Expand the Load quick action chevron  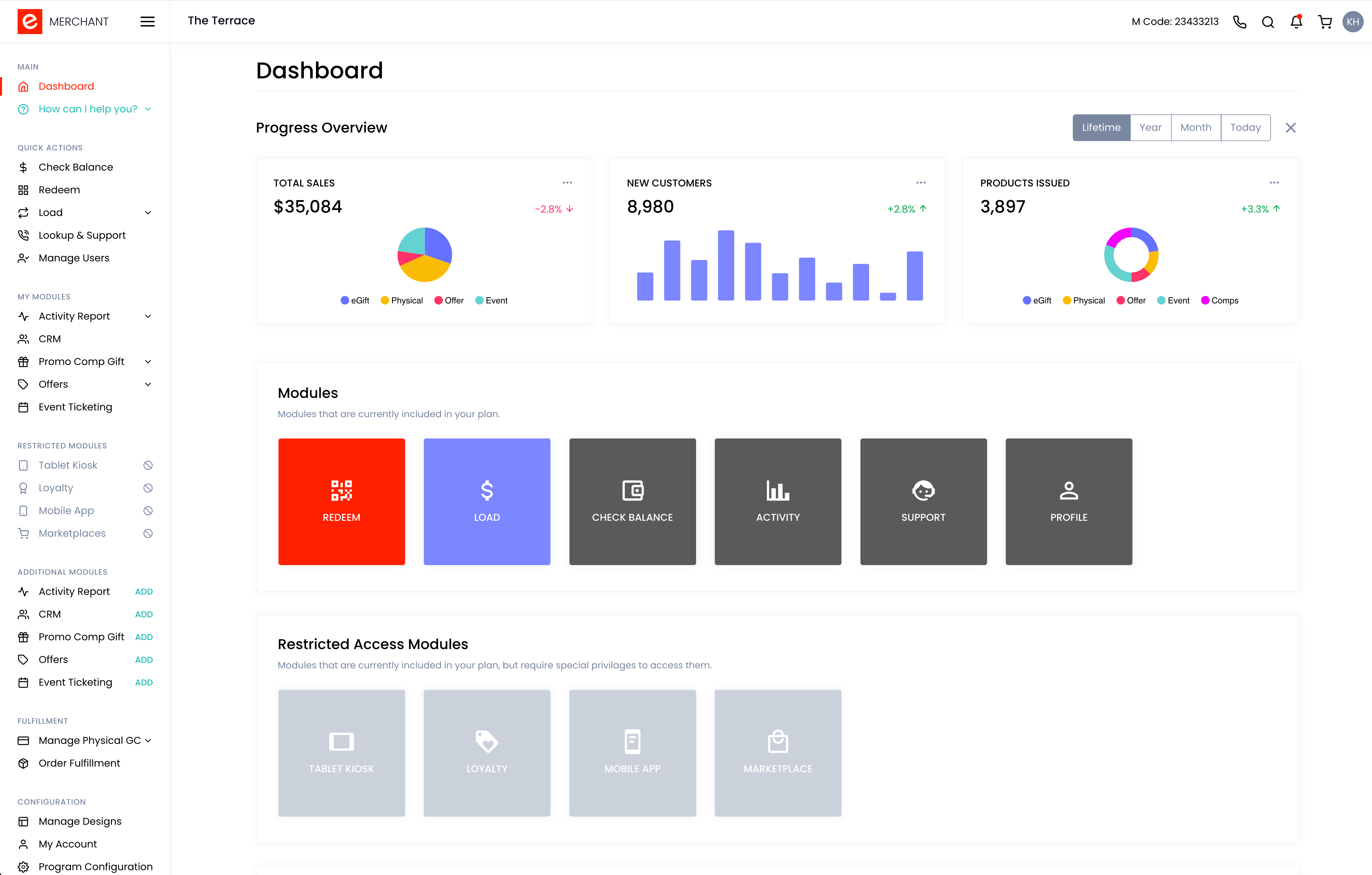click(x=148, y=213)
